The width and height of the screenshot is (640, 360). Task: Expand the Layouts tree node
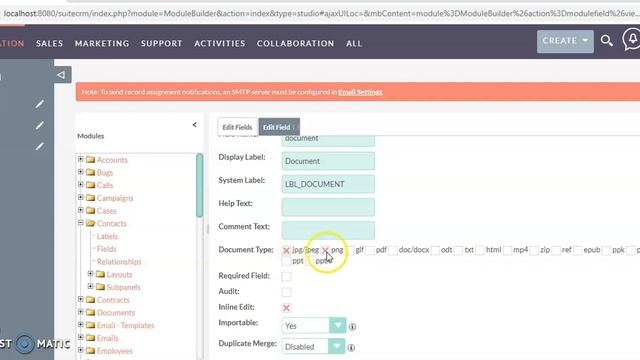(x=90, y=273)
